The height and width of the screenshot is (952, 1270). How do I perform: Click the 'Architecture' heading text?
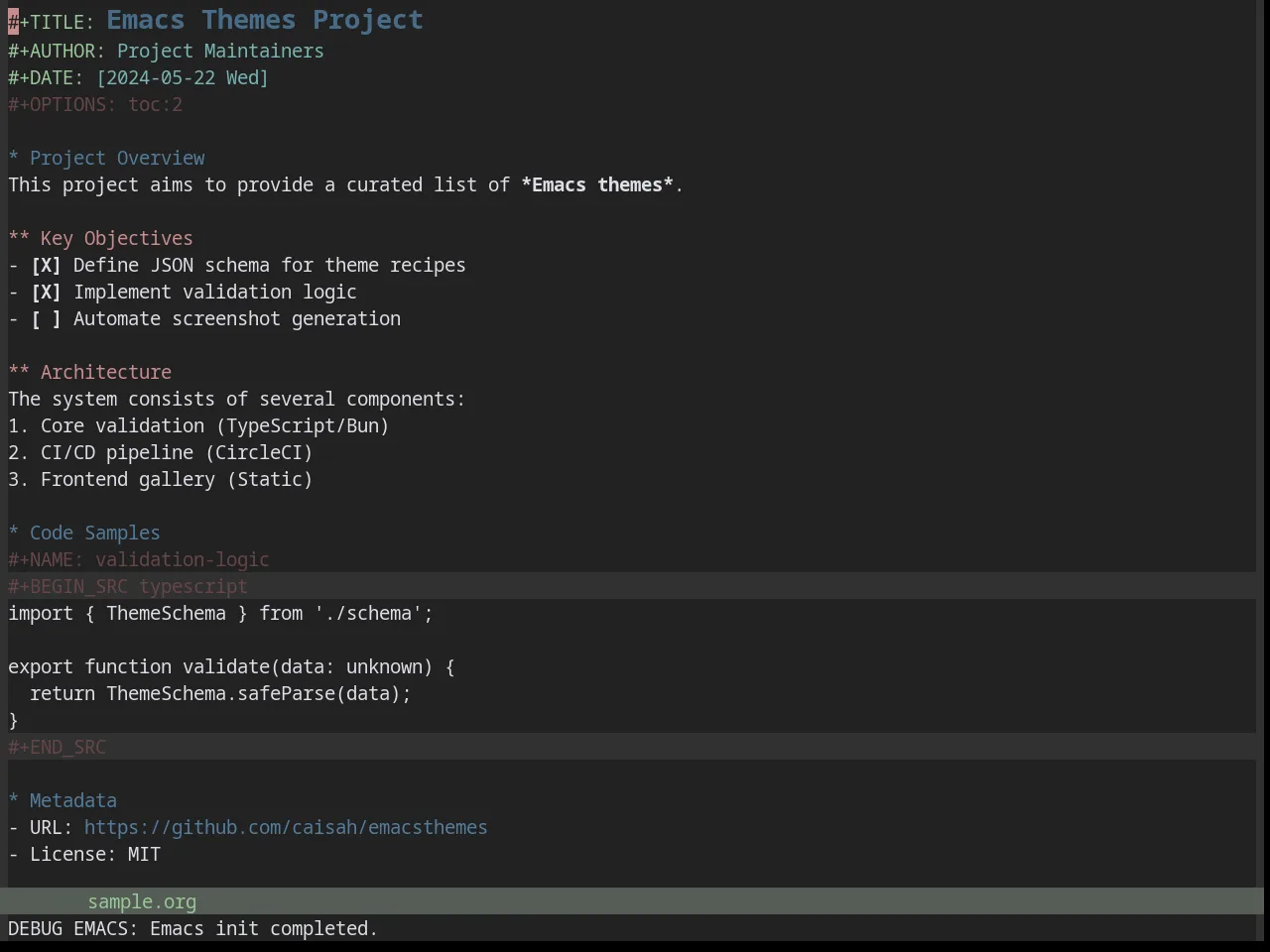coord(106,372)
